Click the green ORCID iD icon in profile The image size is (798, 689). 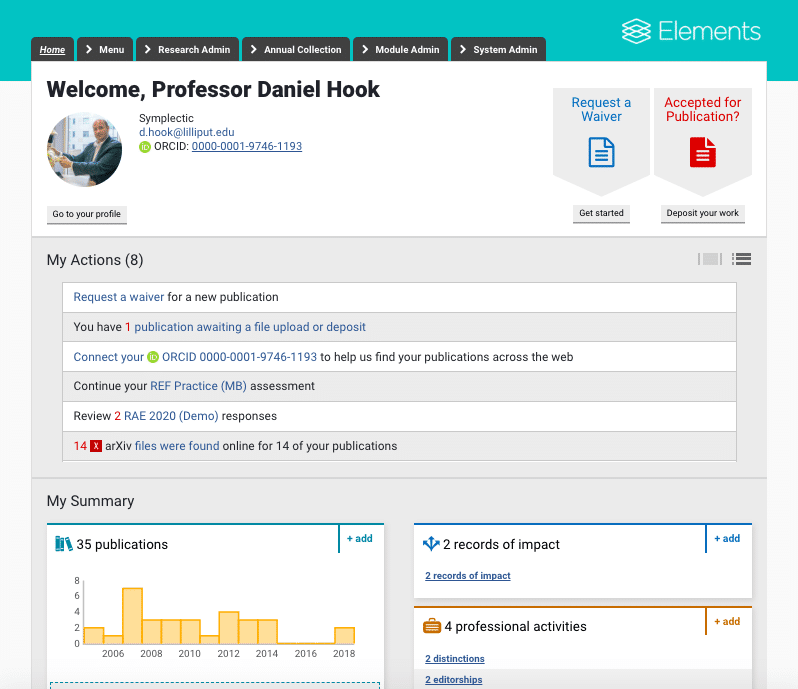click(x=145, y=147)
